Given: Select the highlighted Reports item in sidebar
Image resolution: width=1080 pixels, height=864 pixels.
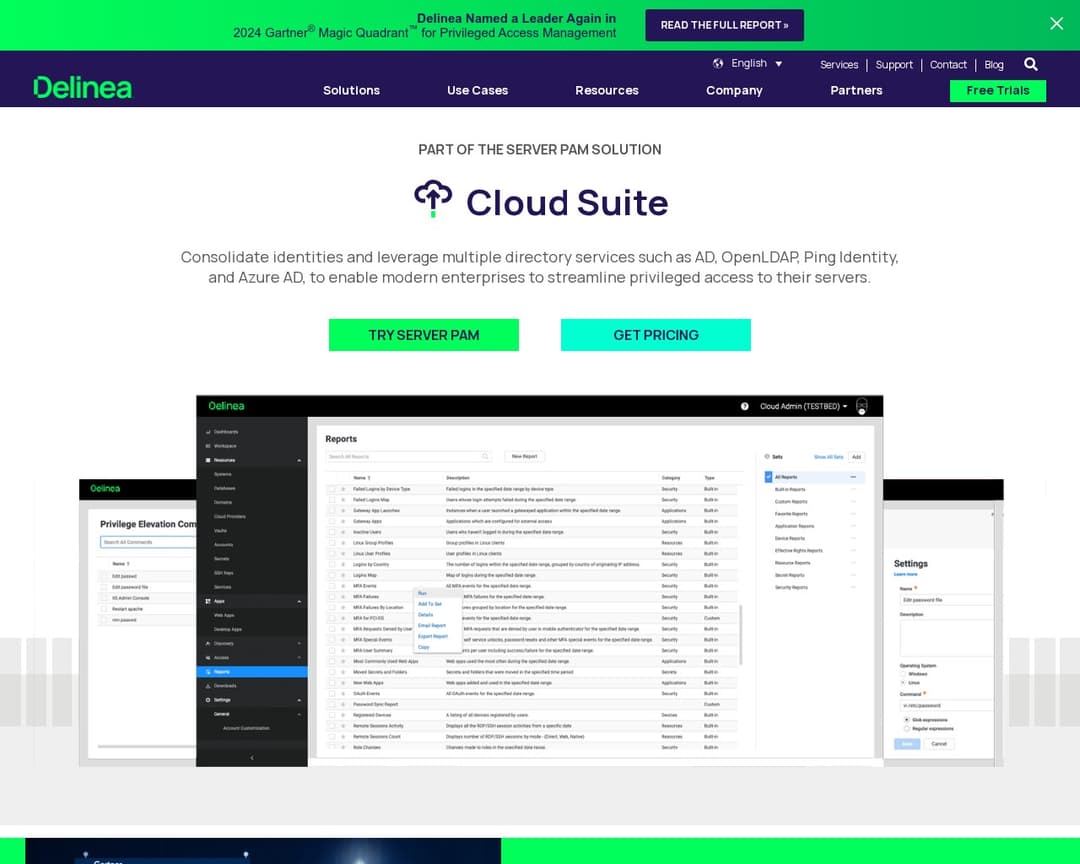Looking at the screenshot, I should 252,672.
